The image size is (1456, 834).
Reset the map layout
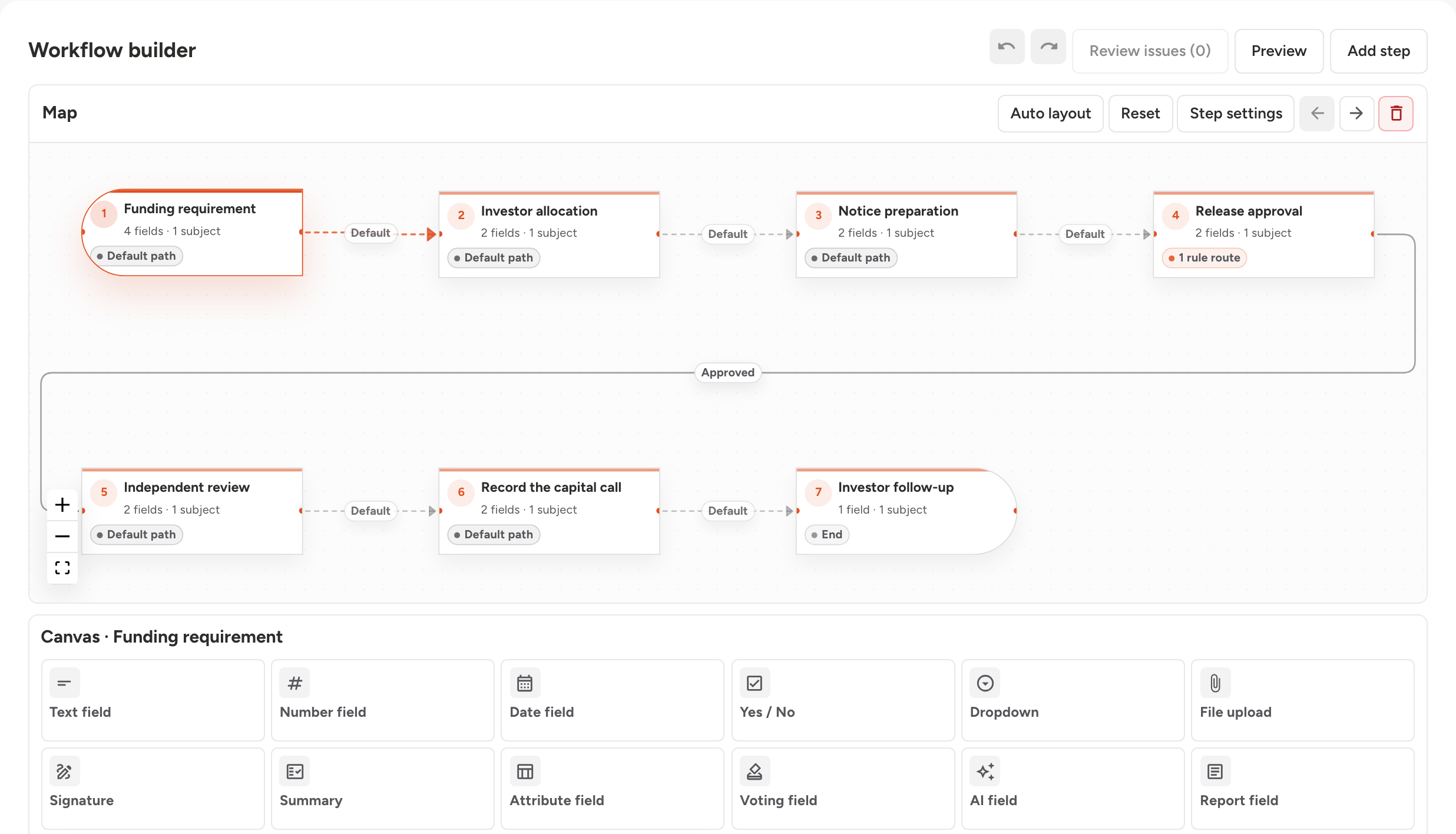[x=1140, y=114]
